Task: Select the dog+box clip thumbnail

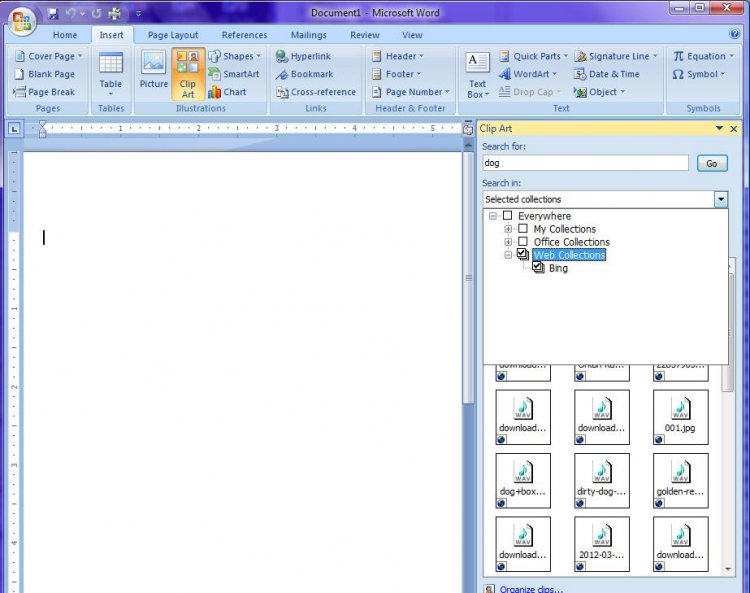Action: tap(523, 481)
